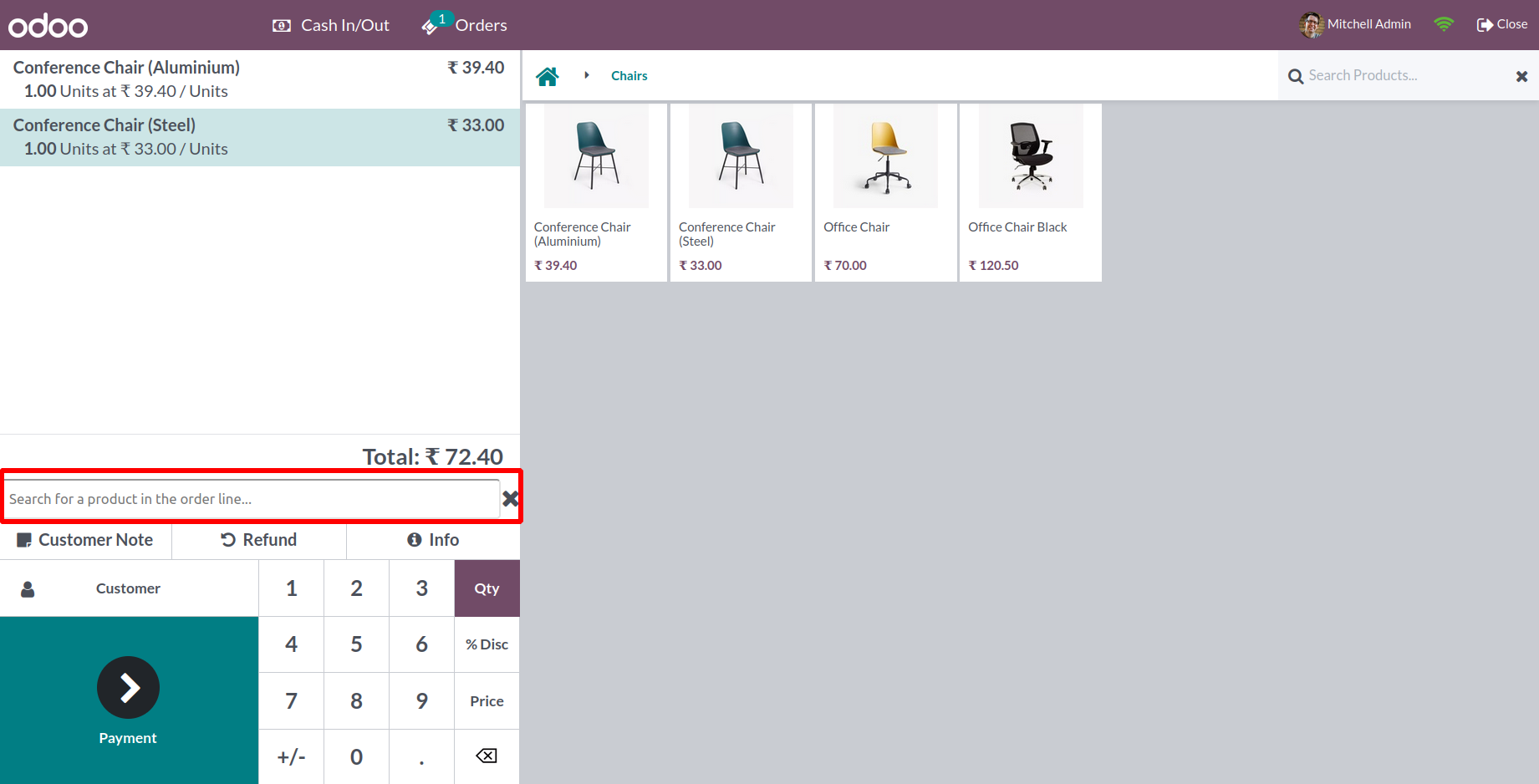Open the Cash In/Out dialog
Image resolution: width=1539 pixels, height=784 pixels.
(331, 25)
